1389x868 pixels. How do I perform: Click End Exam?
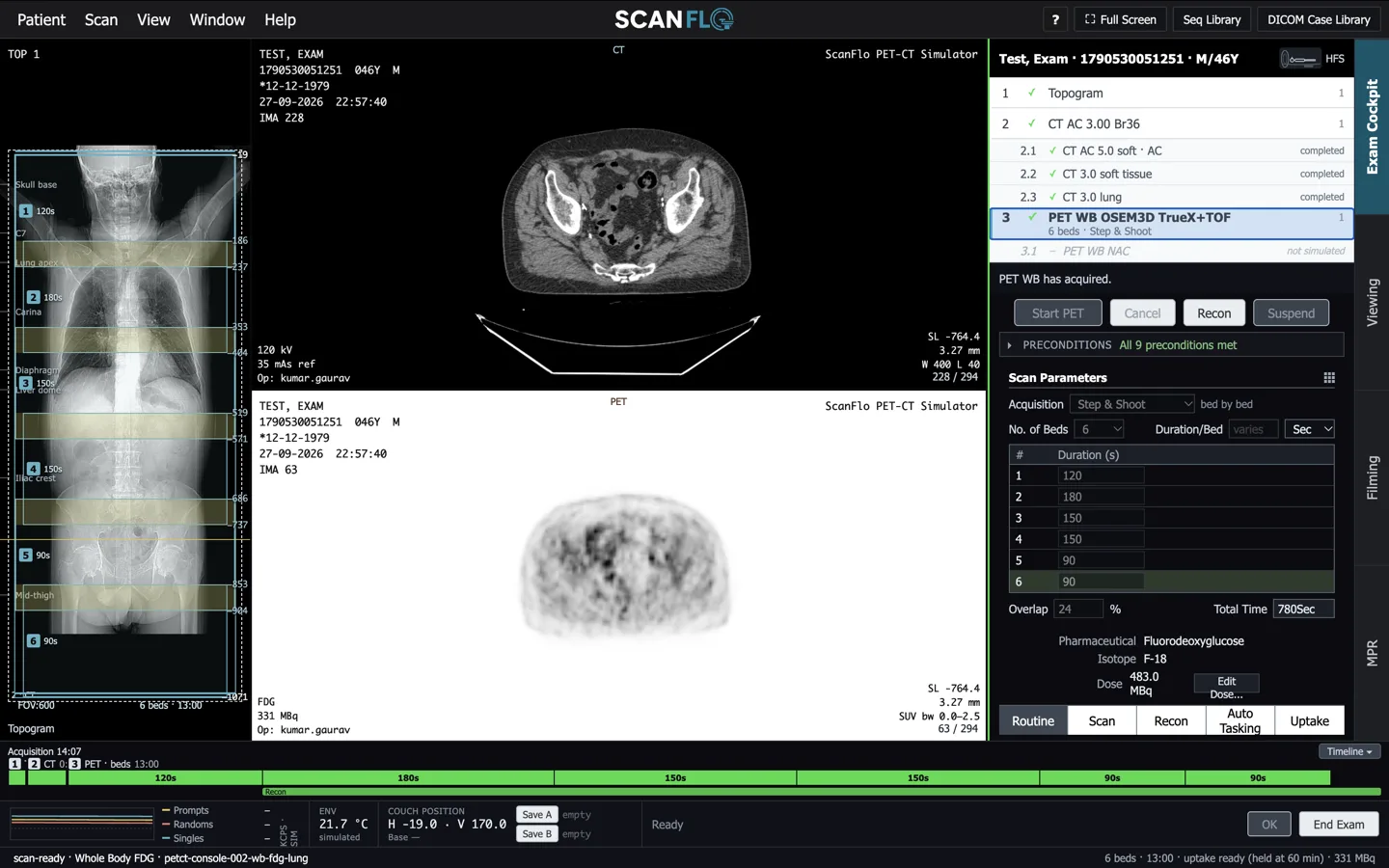point(1338,825)
